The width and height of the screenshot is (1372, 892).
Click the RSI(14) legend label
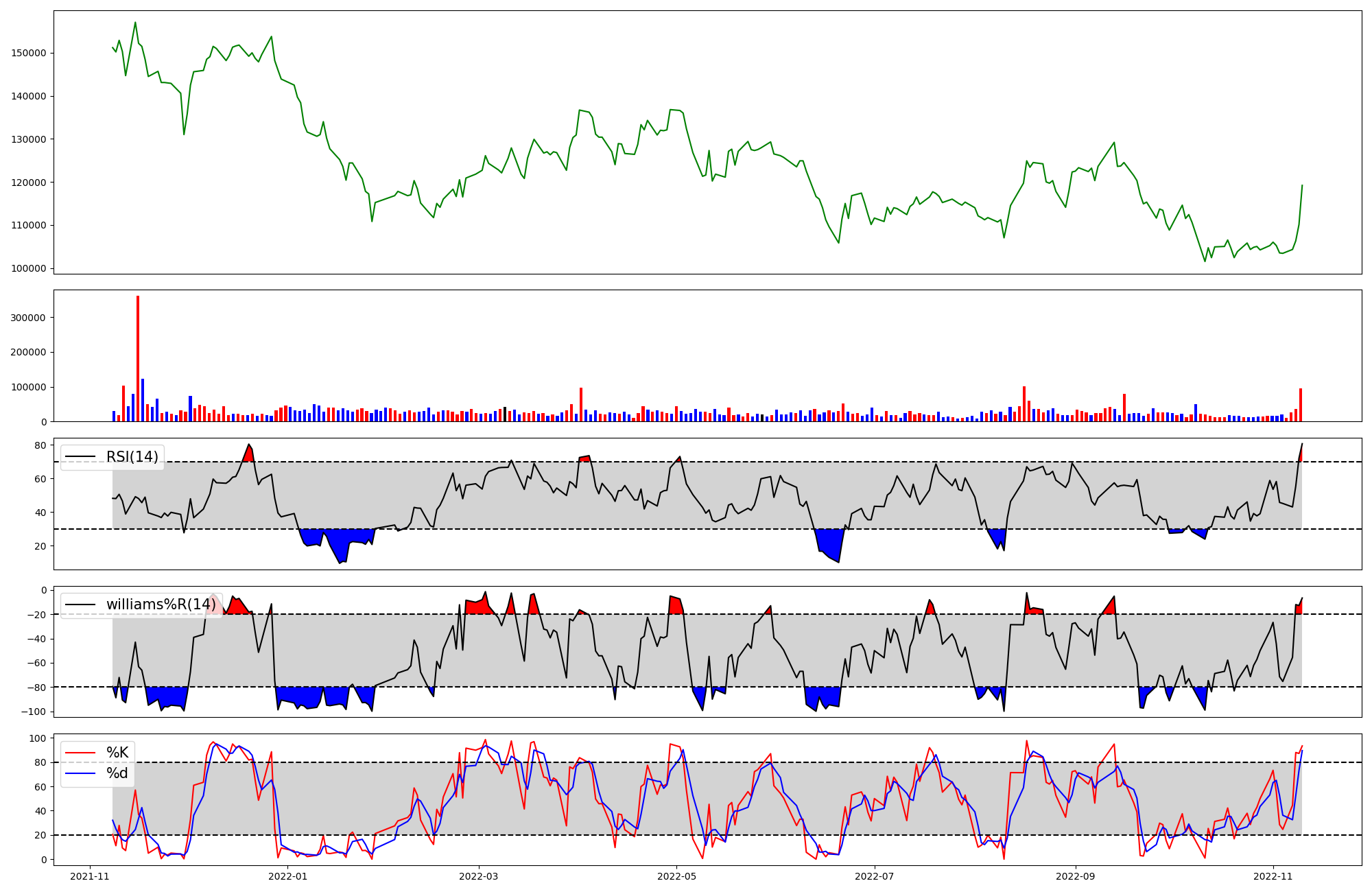point(132,457)
